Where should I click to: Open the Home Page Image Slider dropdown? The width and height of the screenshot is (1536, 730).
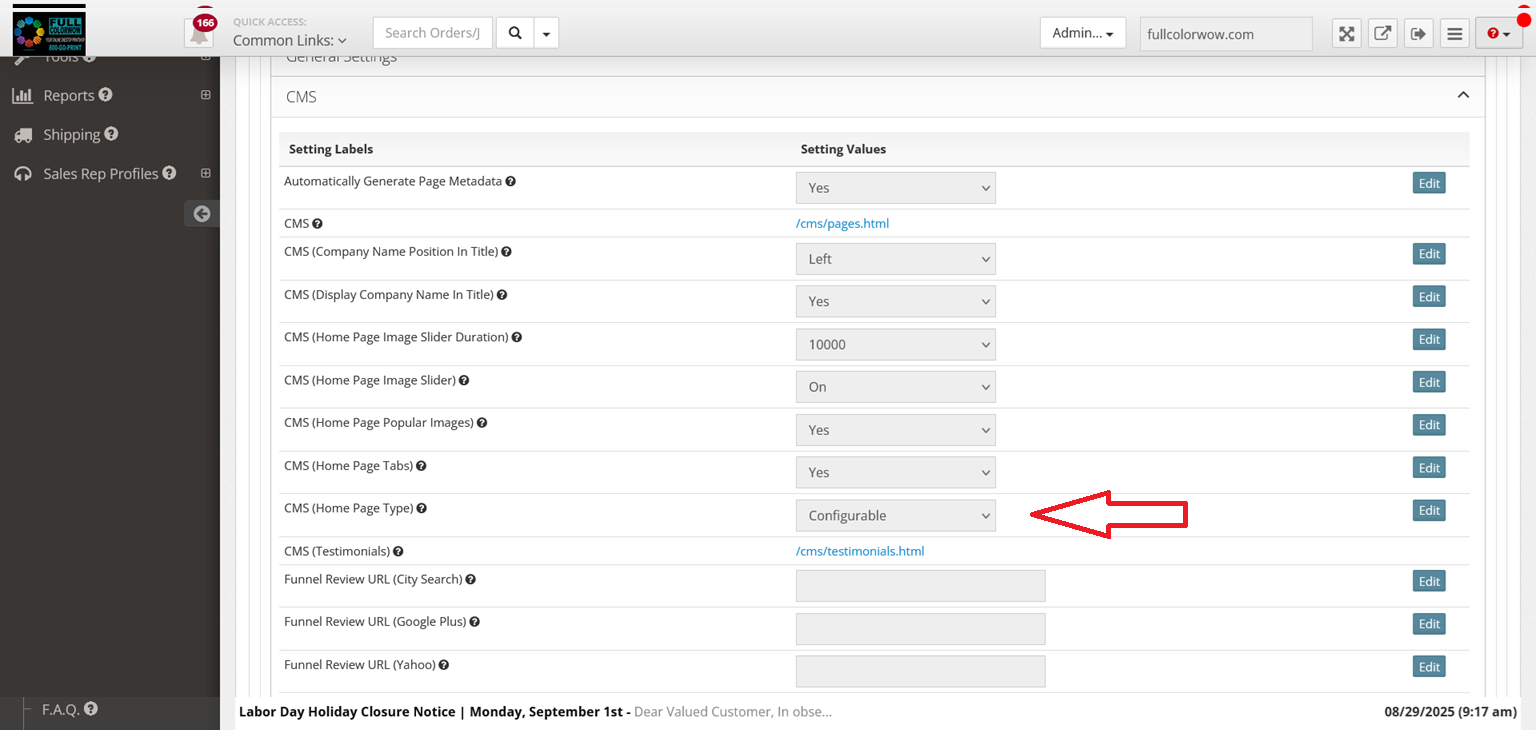[895, 387]
